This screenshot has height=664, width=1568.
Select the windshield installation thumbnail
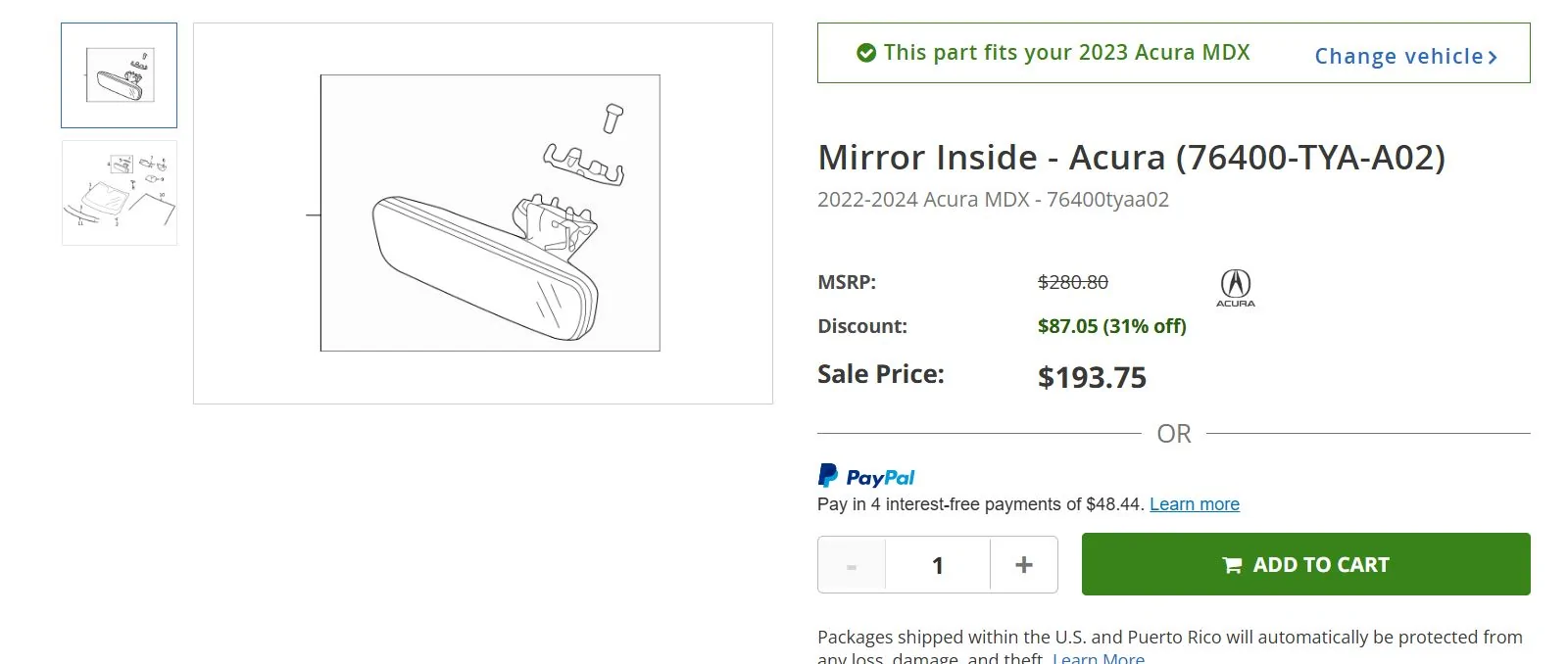point(119,192)
